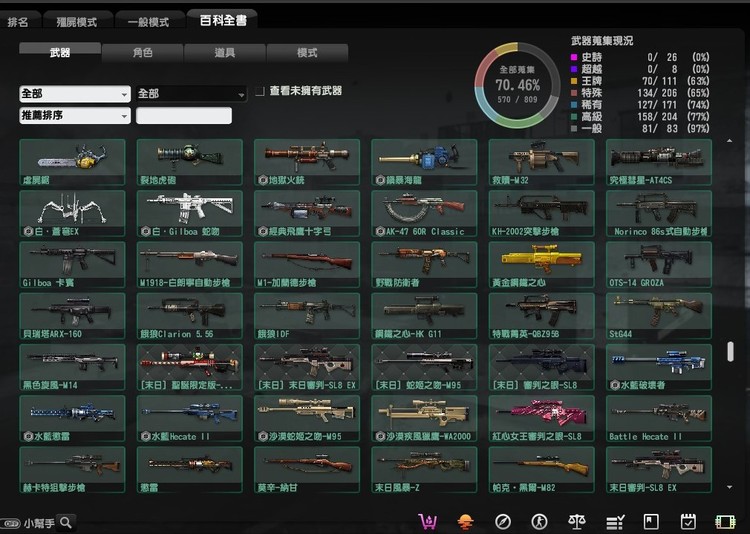Select the 鐮暴海龍 weapon card

point(424,162)
